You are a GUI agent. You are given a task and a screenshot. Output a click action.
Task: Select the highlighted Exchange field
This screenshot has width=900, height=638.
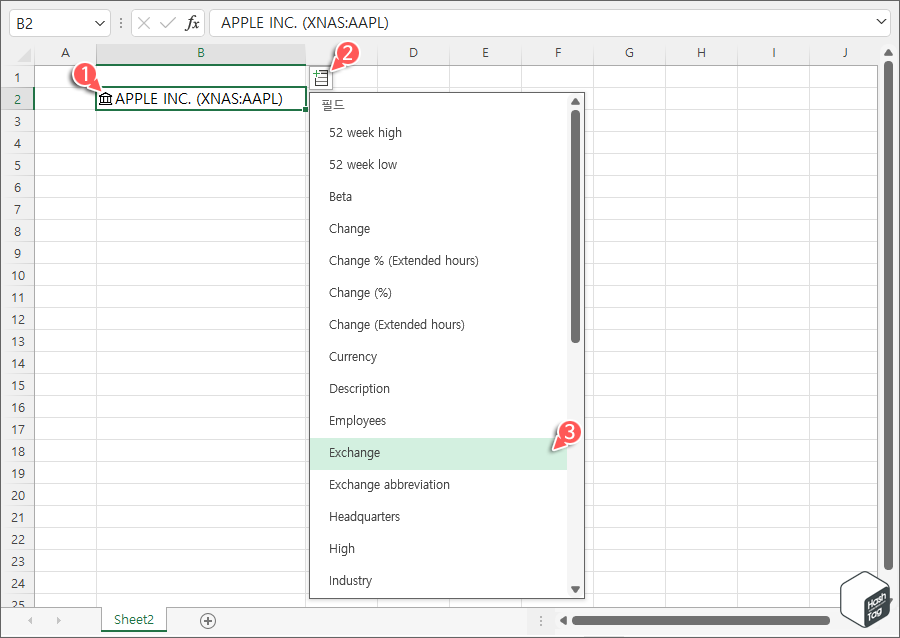click(439, 453)
